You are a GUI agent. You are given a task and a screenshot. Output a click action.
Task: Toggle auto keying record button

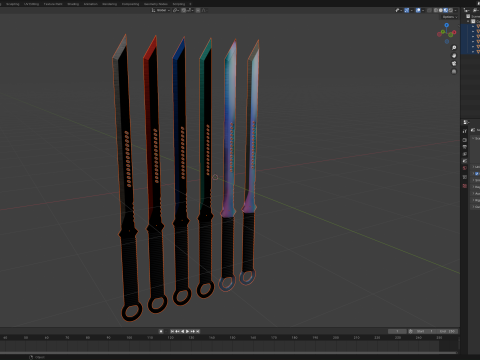(161, 331)
